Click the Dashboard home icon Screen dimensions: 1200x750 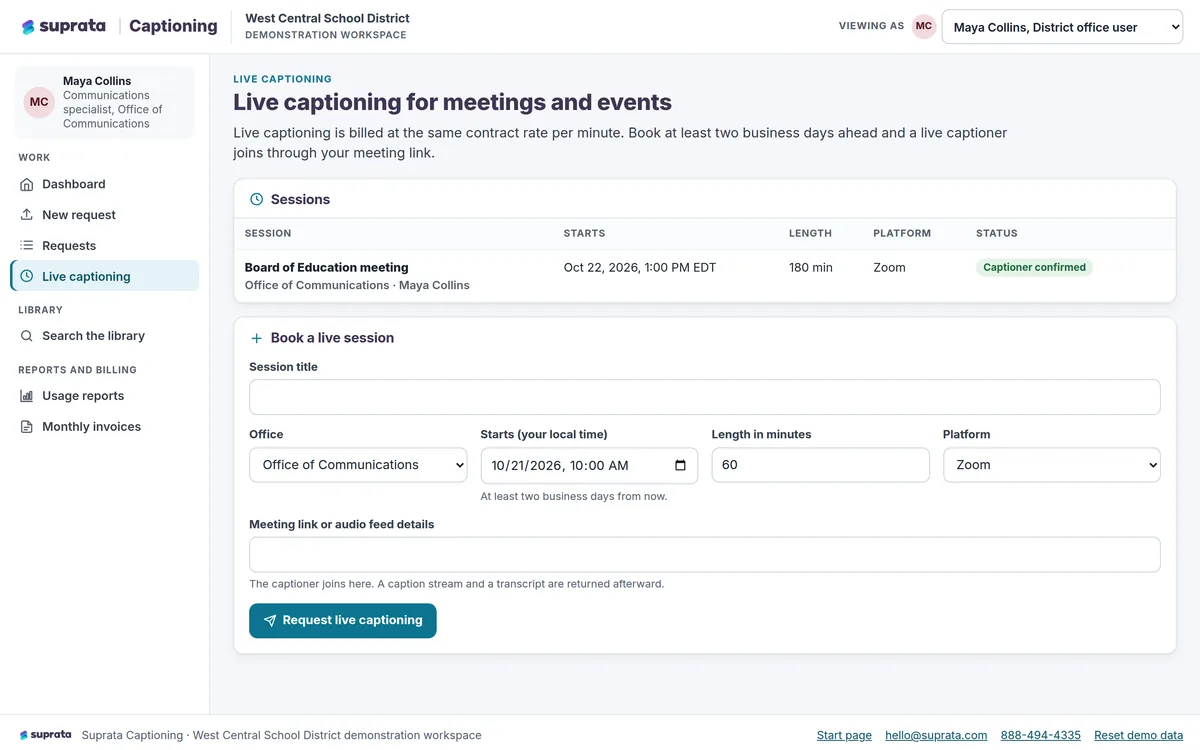click(27, 184)
